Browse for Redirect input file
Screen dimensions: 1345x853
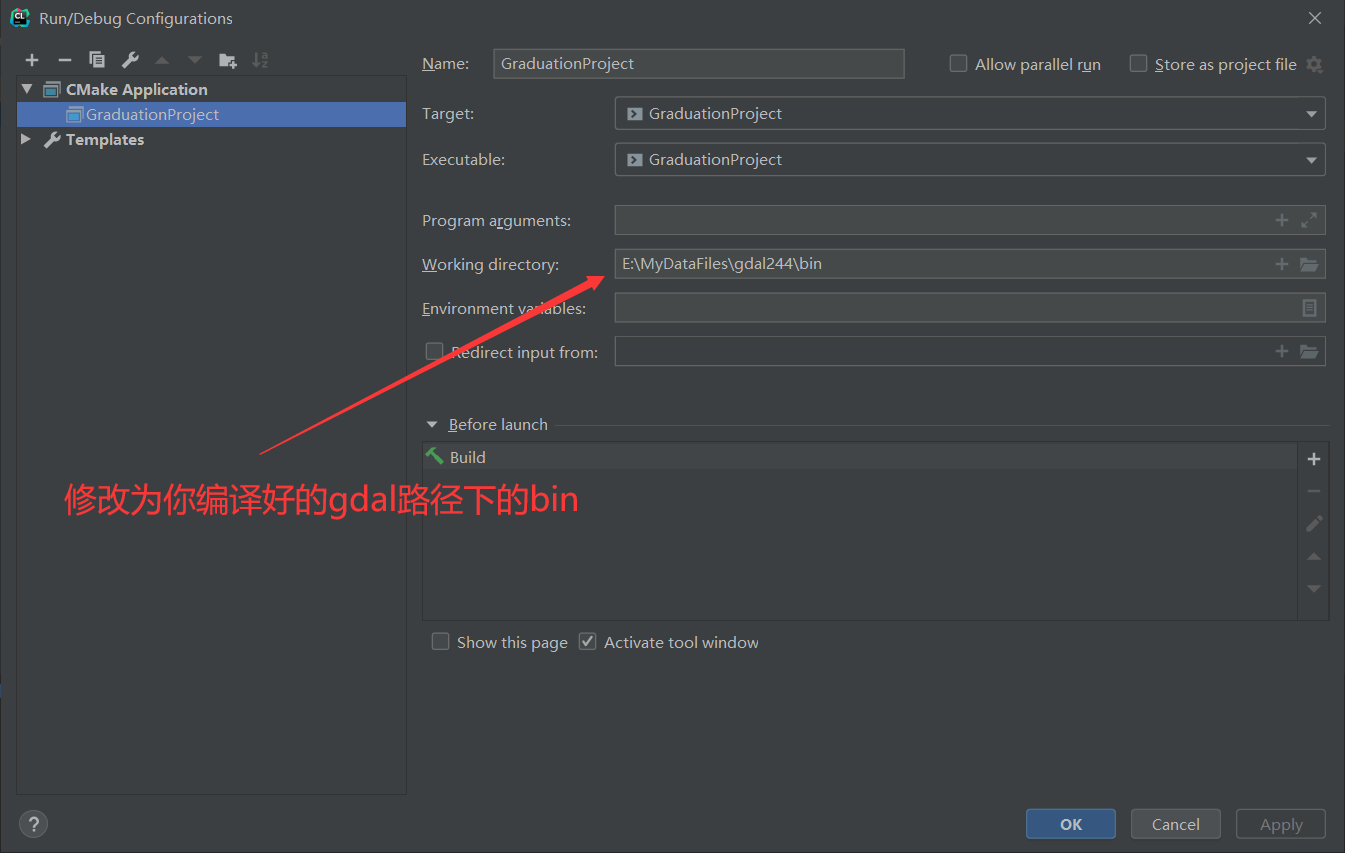coord(1309,351)
